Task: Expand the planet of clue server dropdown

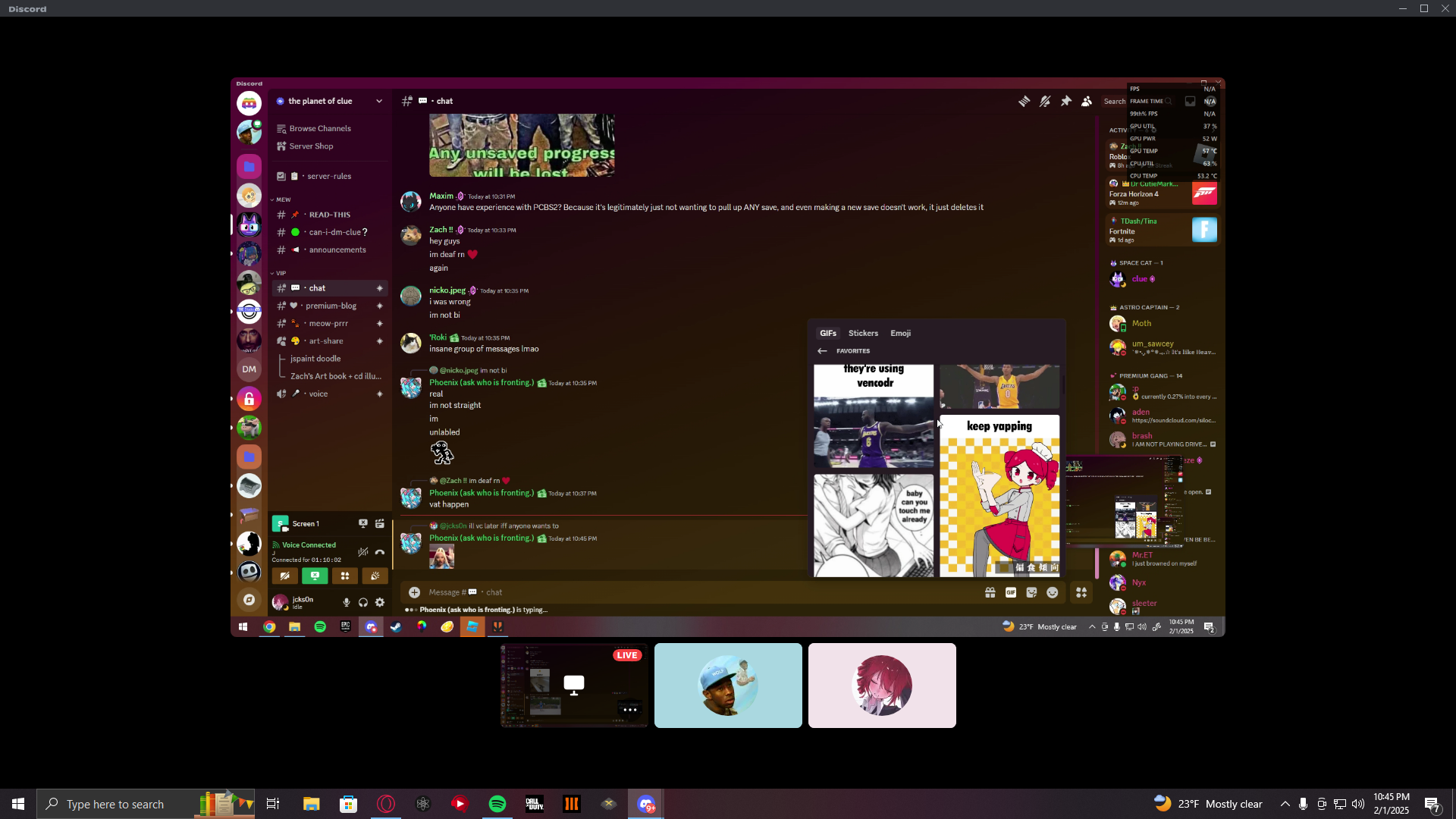Action: [379, 101]
